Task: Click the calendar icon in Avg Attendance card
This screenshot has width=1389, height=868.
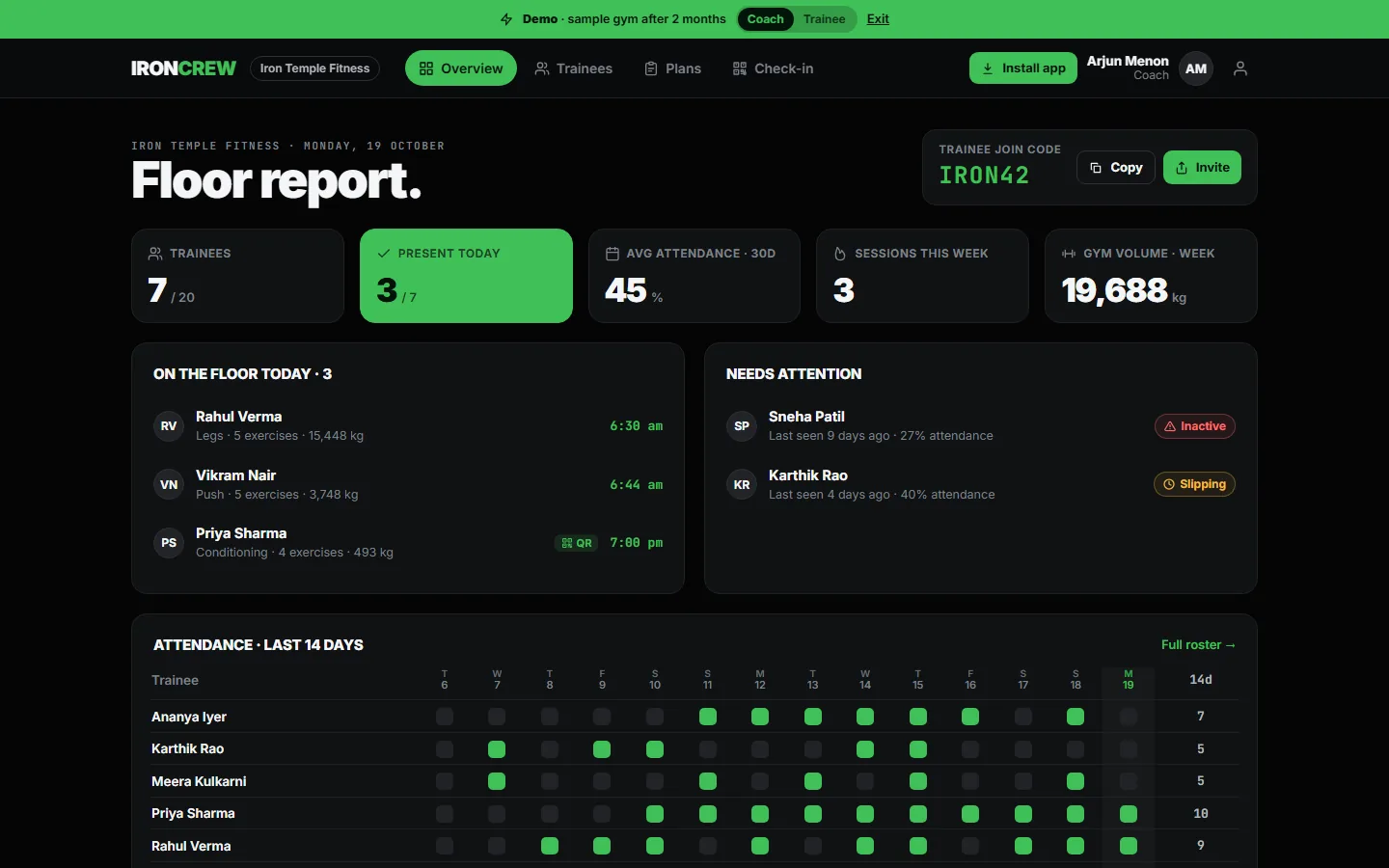Action: tap(612, 254)
